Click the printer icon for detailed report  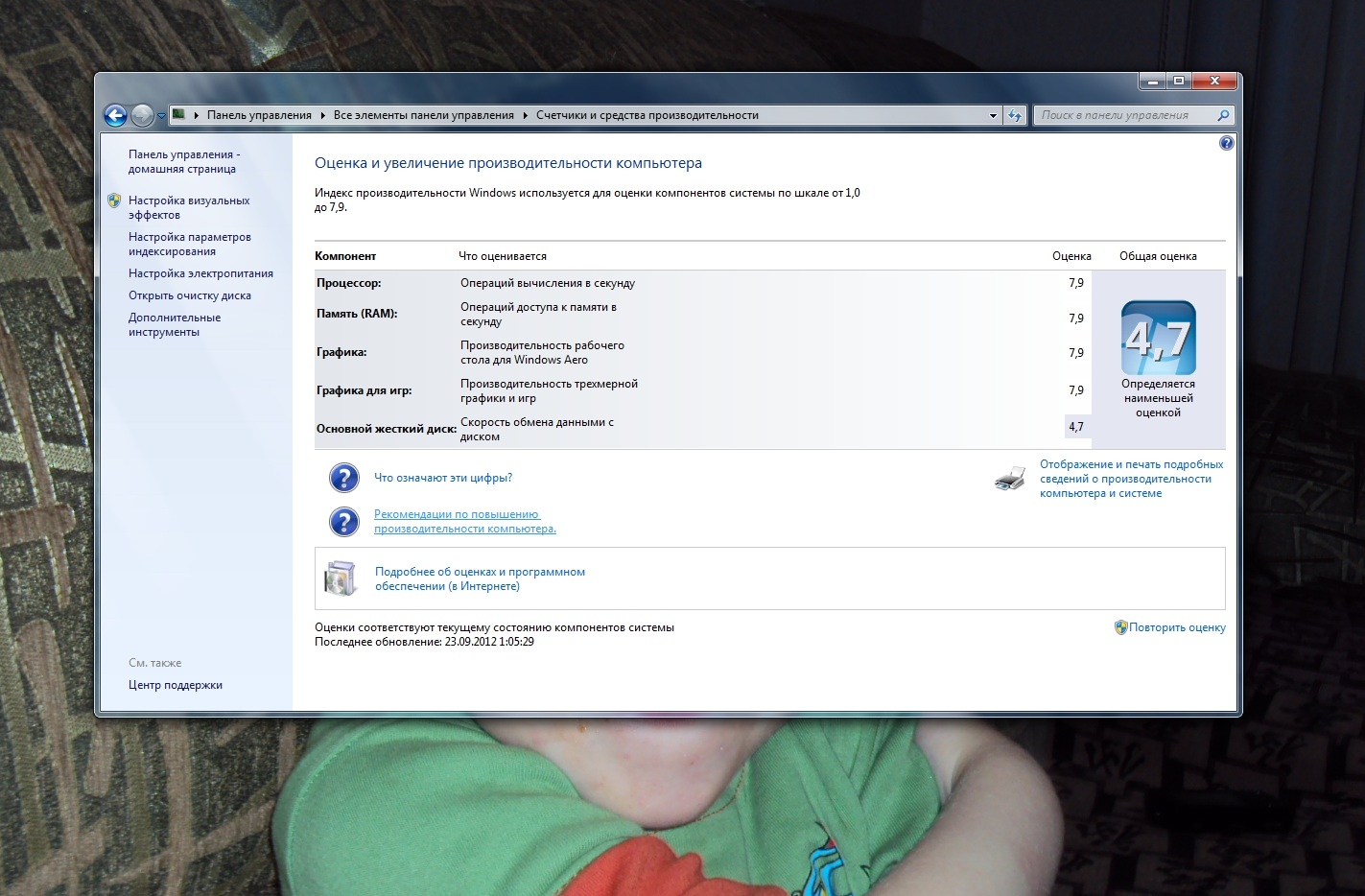click(1010, 478)
